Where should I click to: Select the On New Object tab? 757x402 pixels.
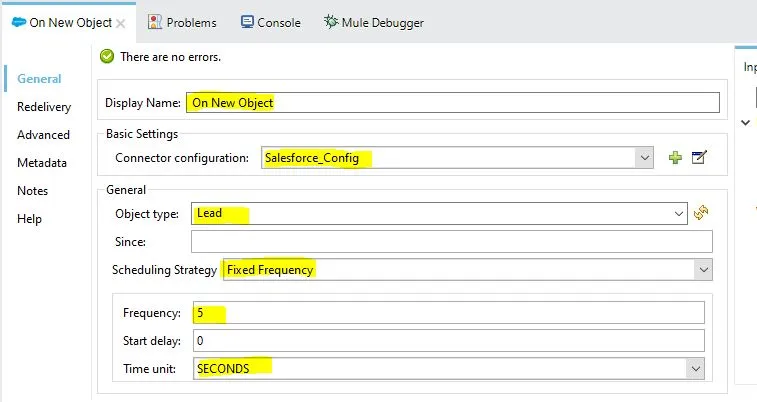70,23
